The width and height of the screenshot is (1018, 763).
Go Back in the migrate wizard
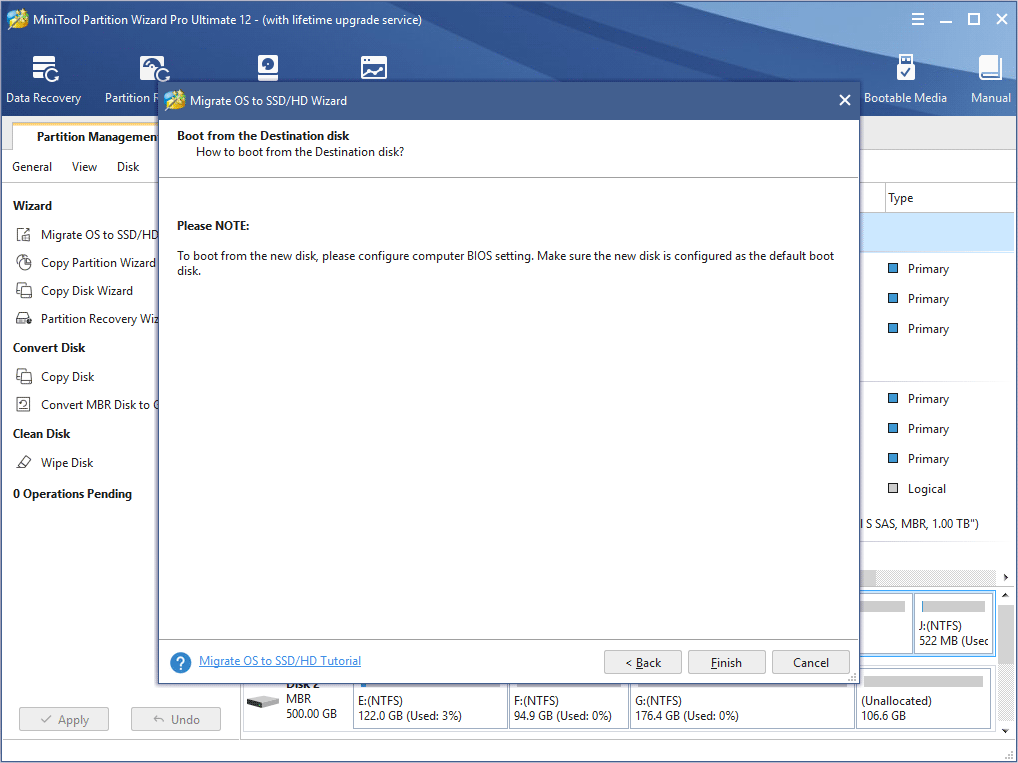pos(643,662)
